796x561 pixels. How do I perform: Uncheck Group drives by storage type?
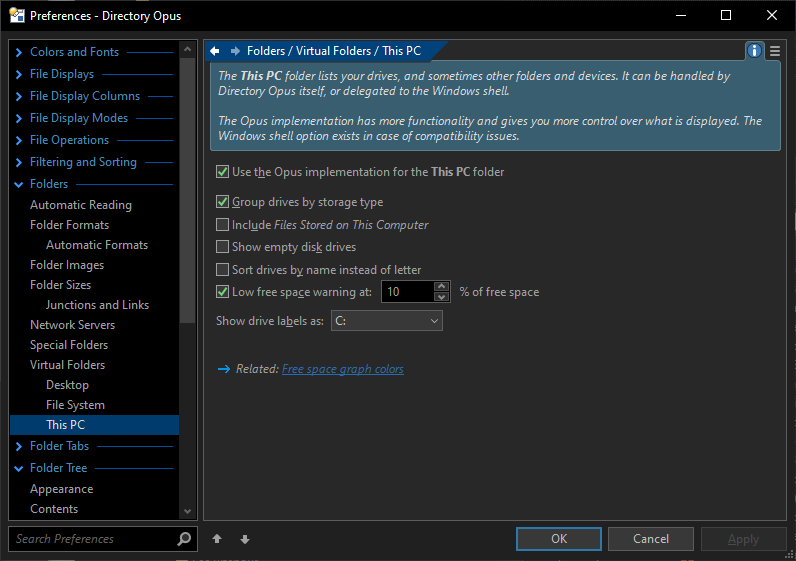pos(222,202)
